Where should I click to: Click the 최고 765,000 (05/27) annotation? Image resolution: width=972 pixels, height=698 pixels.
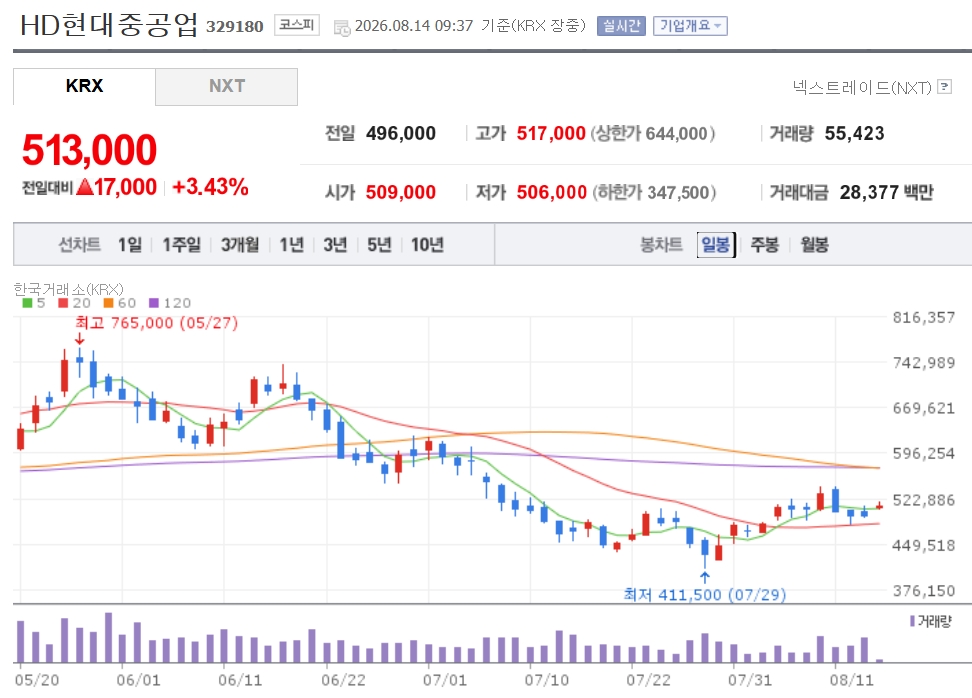pyautogui.click(x=157, y=323)
